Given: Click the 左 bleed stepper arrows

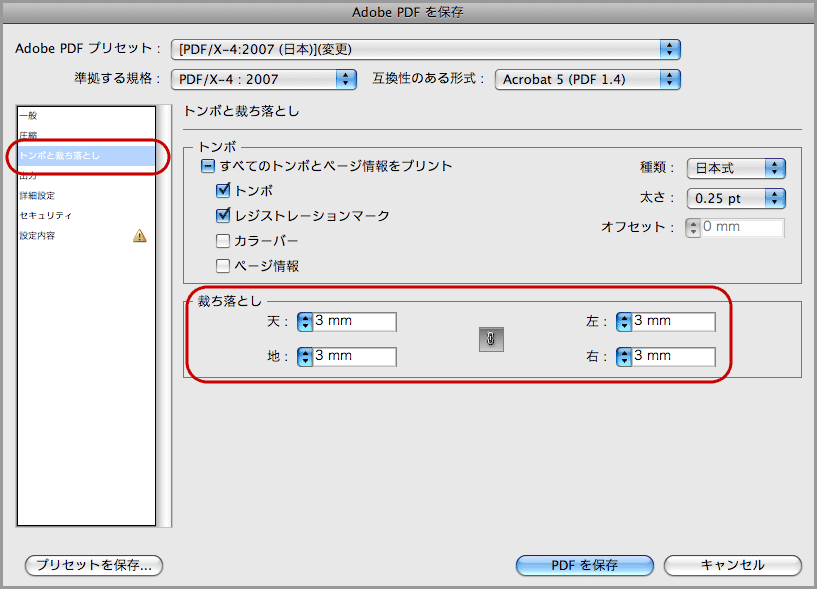Looking at the screenshot, I should click(x=624, y=322).
